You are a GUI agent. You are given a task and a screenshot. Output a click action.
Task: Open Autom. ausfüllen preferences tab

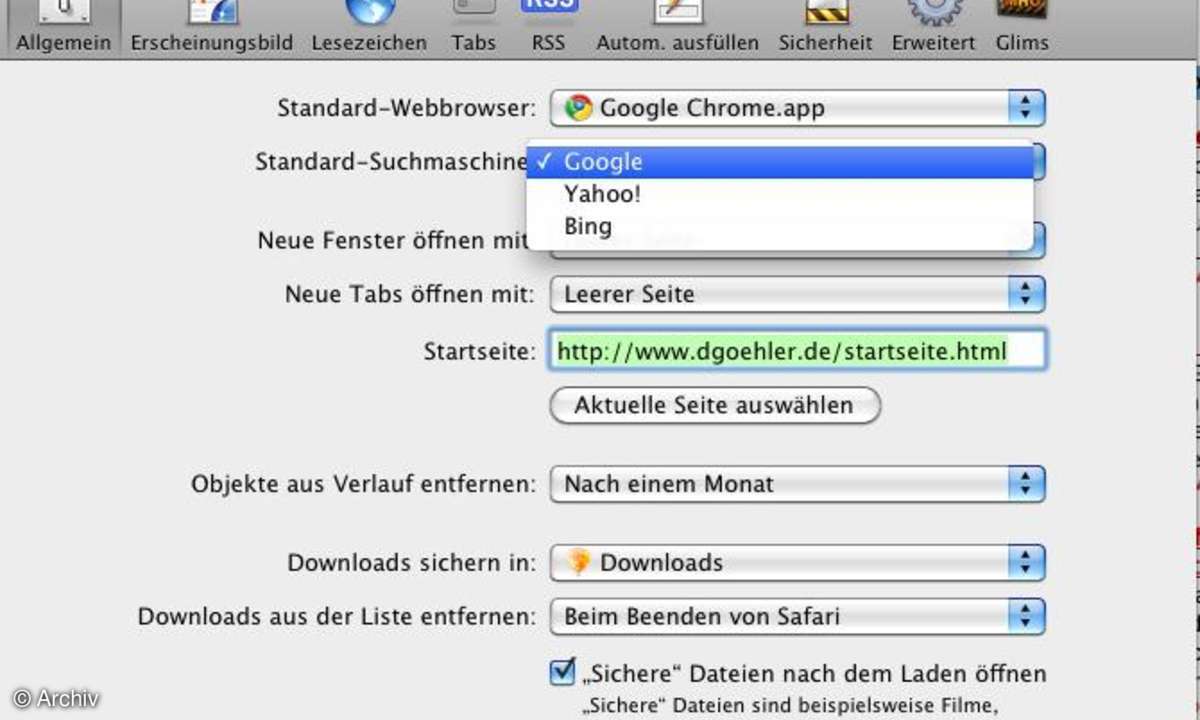tap(678, 28)
